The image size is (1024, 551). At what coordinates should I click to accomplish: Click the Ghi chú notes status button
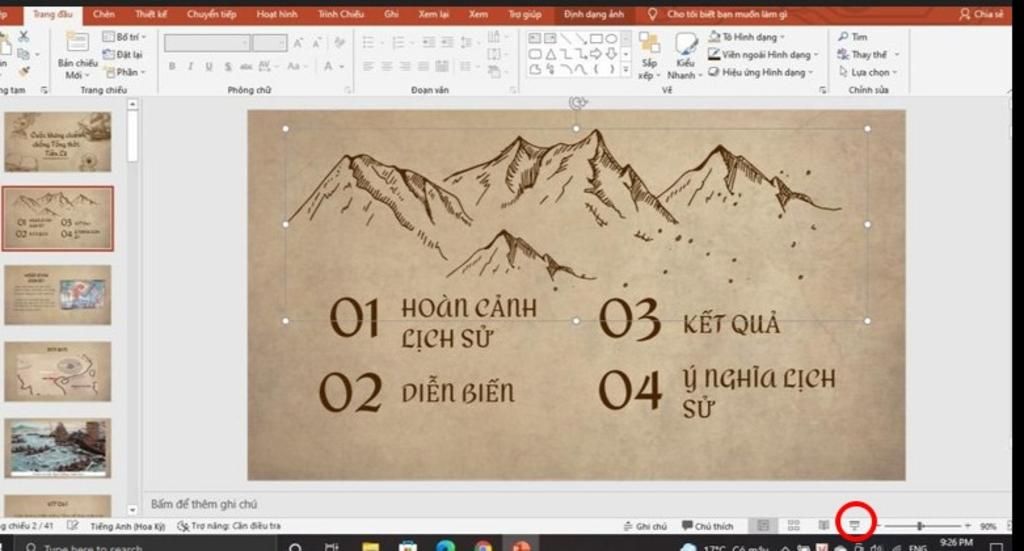pyautogui.click(x=645, y=526)
